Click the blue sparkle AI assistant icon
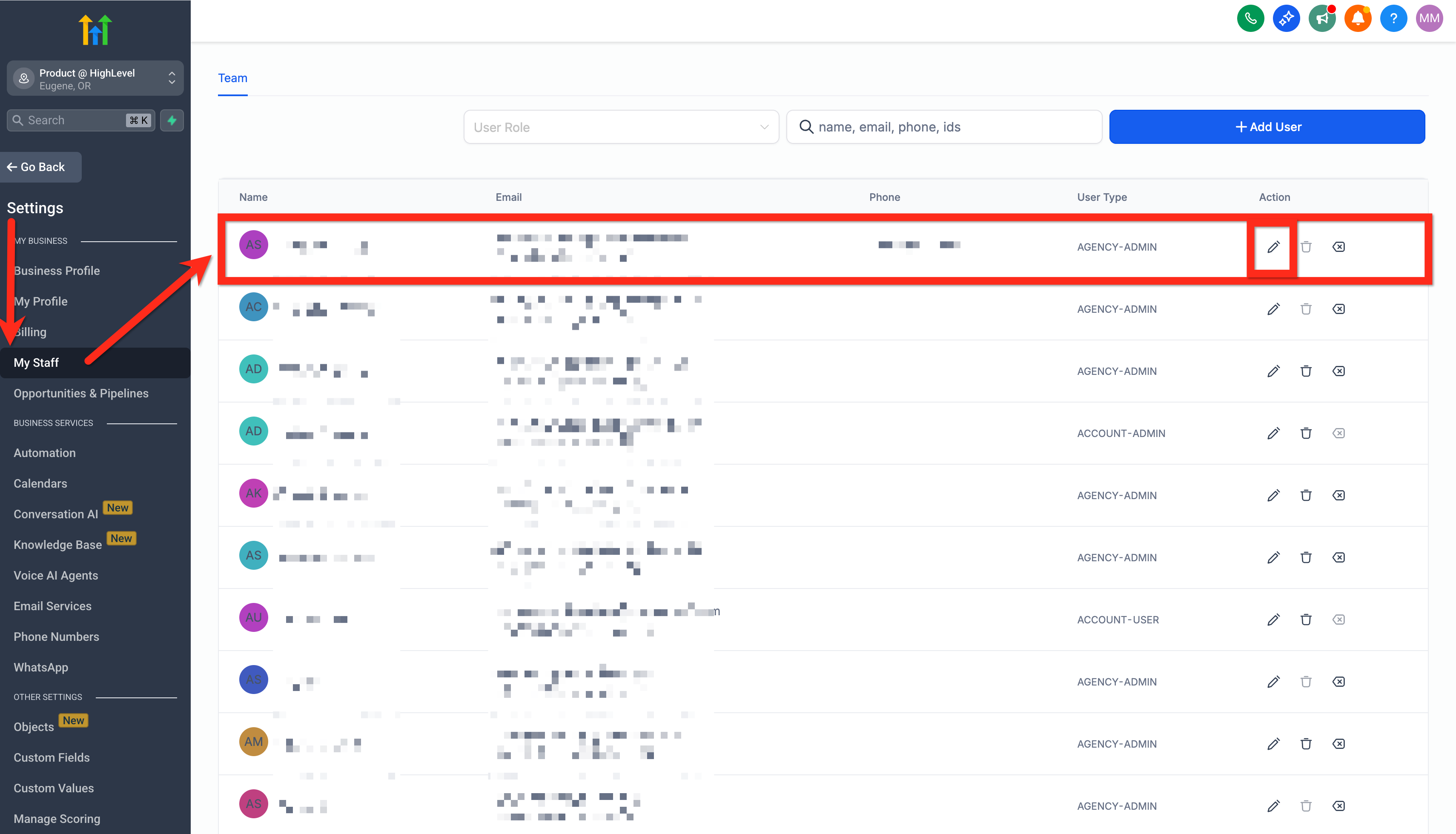Image resolution: width=1456 pixels, height=834 pixels. coord(1286,18)
